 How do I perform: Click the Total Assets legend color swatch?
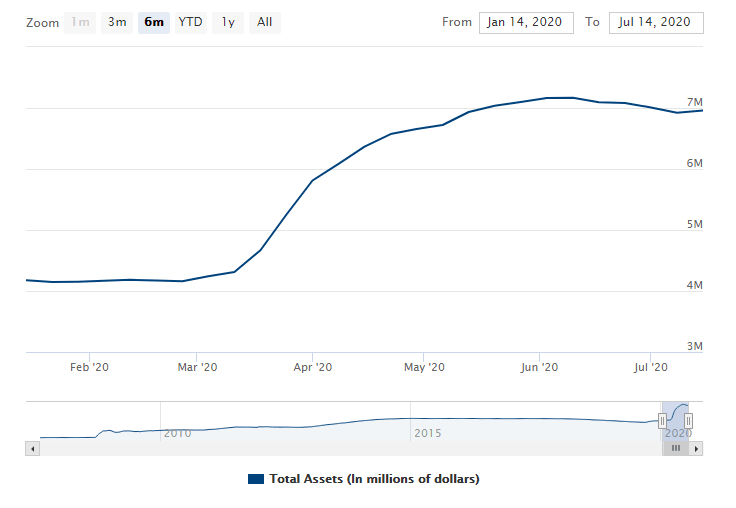click(255, 480)
